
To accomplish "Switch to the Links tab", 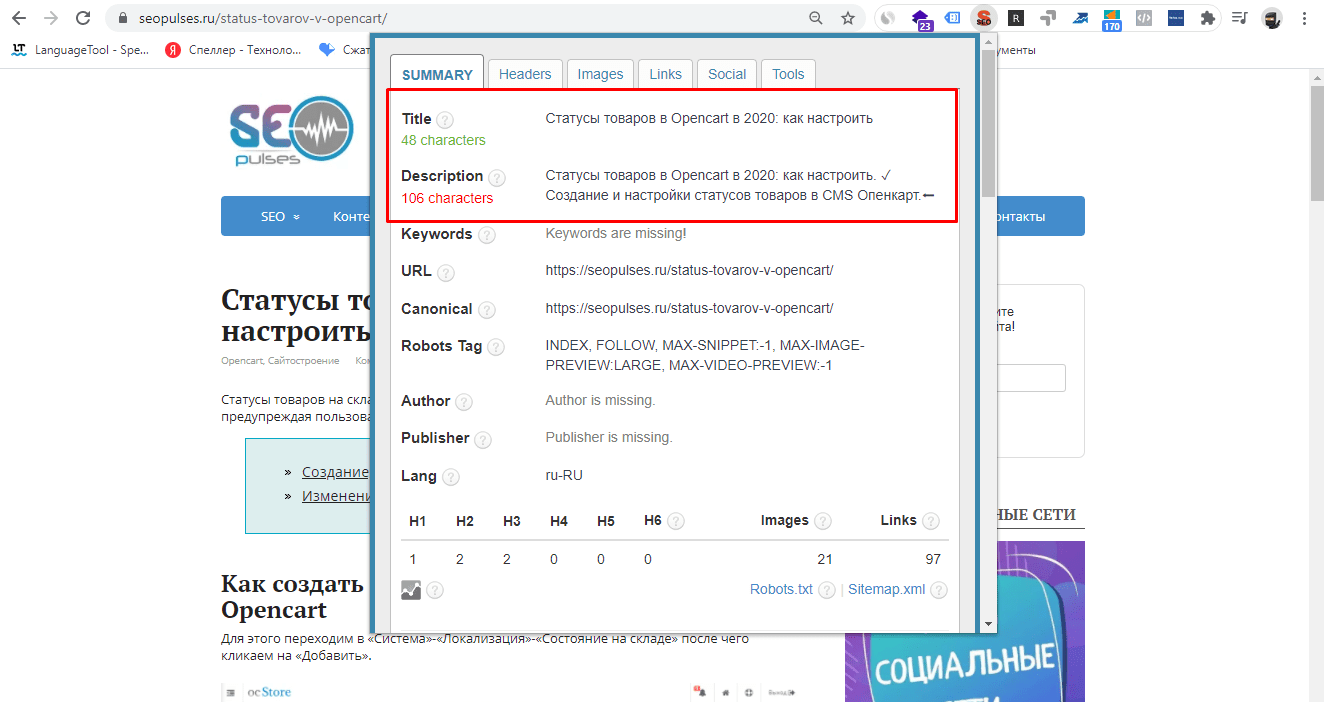I will tap(665, 74).
